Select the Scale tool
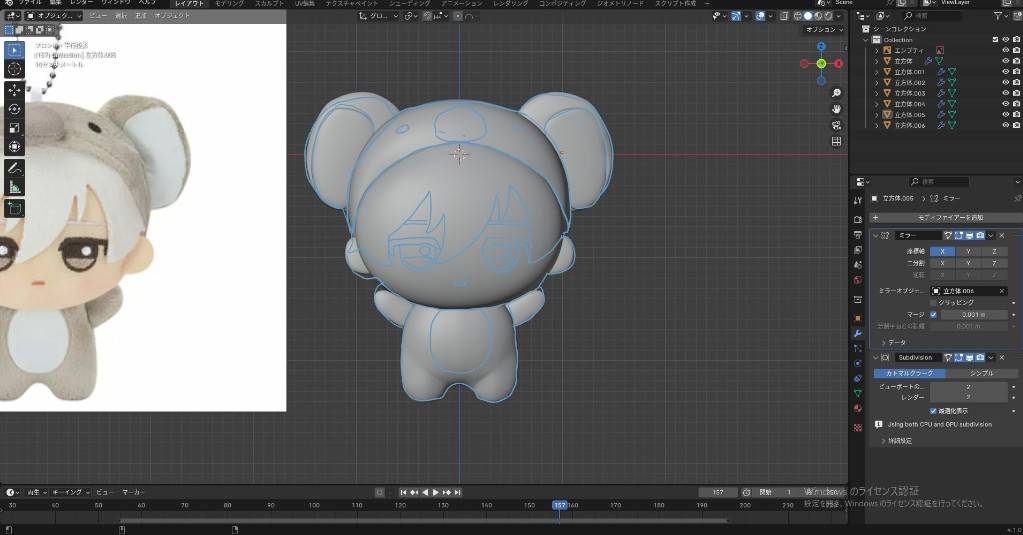The width and height of the screenshot is (1023, 535). tap(15, 128)
